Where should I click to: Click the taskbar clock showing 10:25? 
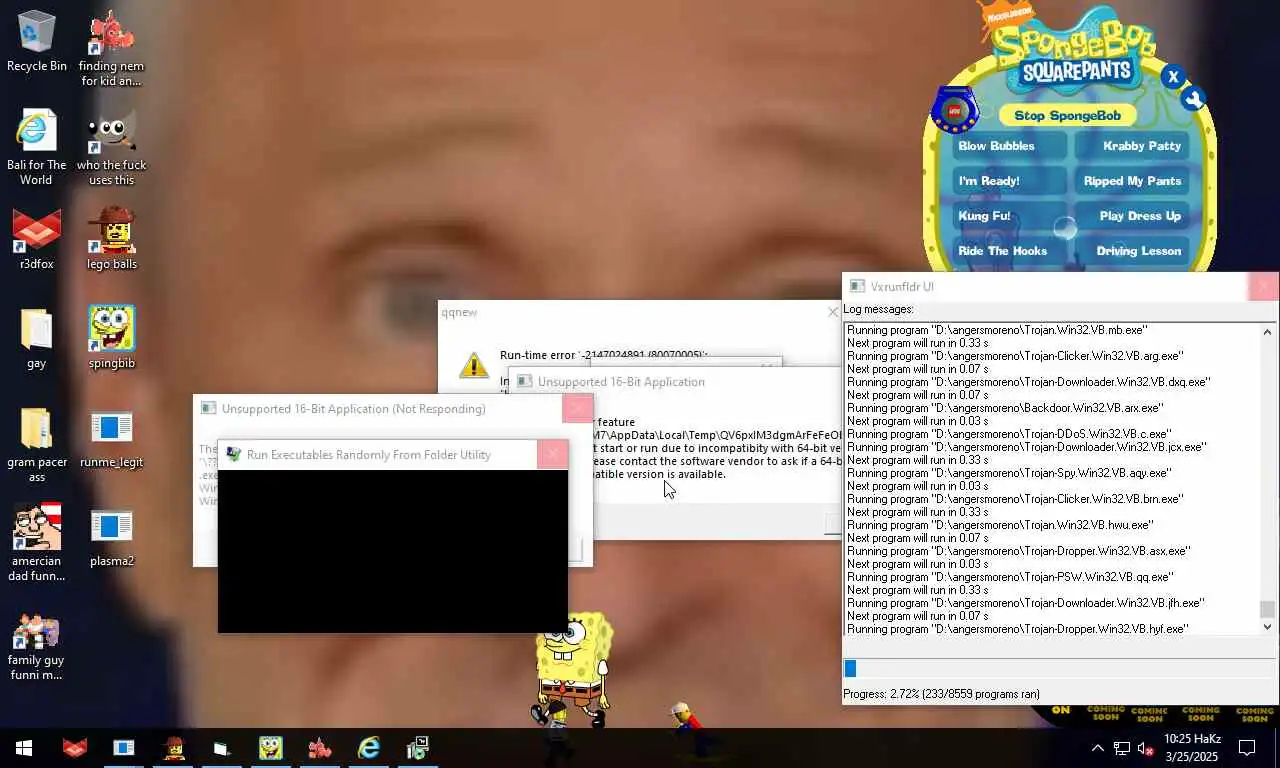1191,748
